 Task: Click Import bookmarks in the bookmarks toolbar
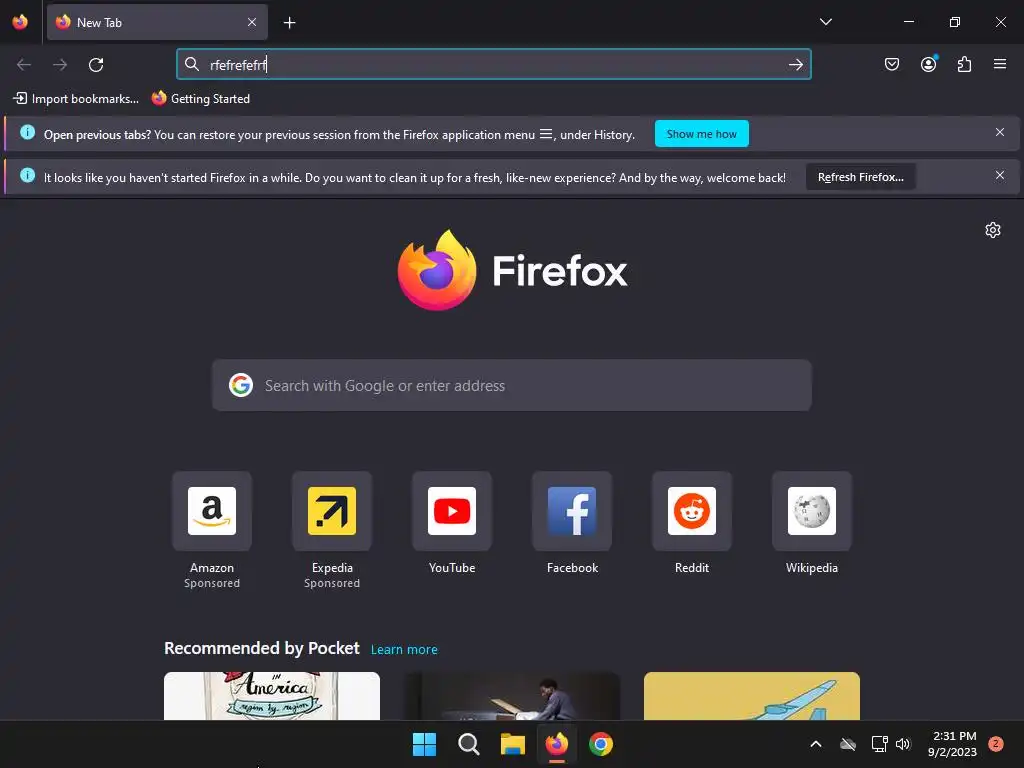76,99
